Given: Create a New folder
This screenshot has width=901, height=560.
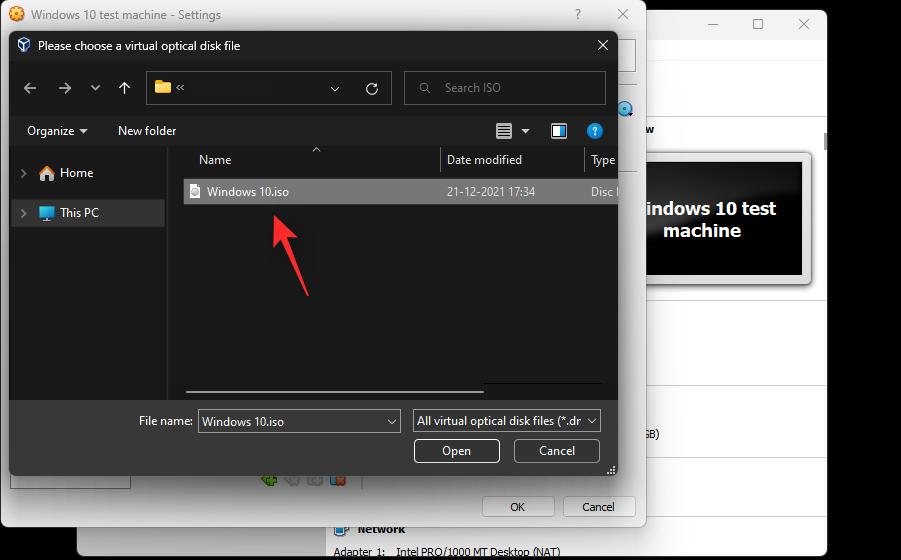Looking at the screenshot, I should (x=147, y=131).
